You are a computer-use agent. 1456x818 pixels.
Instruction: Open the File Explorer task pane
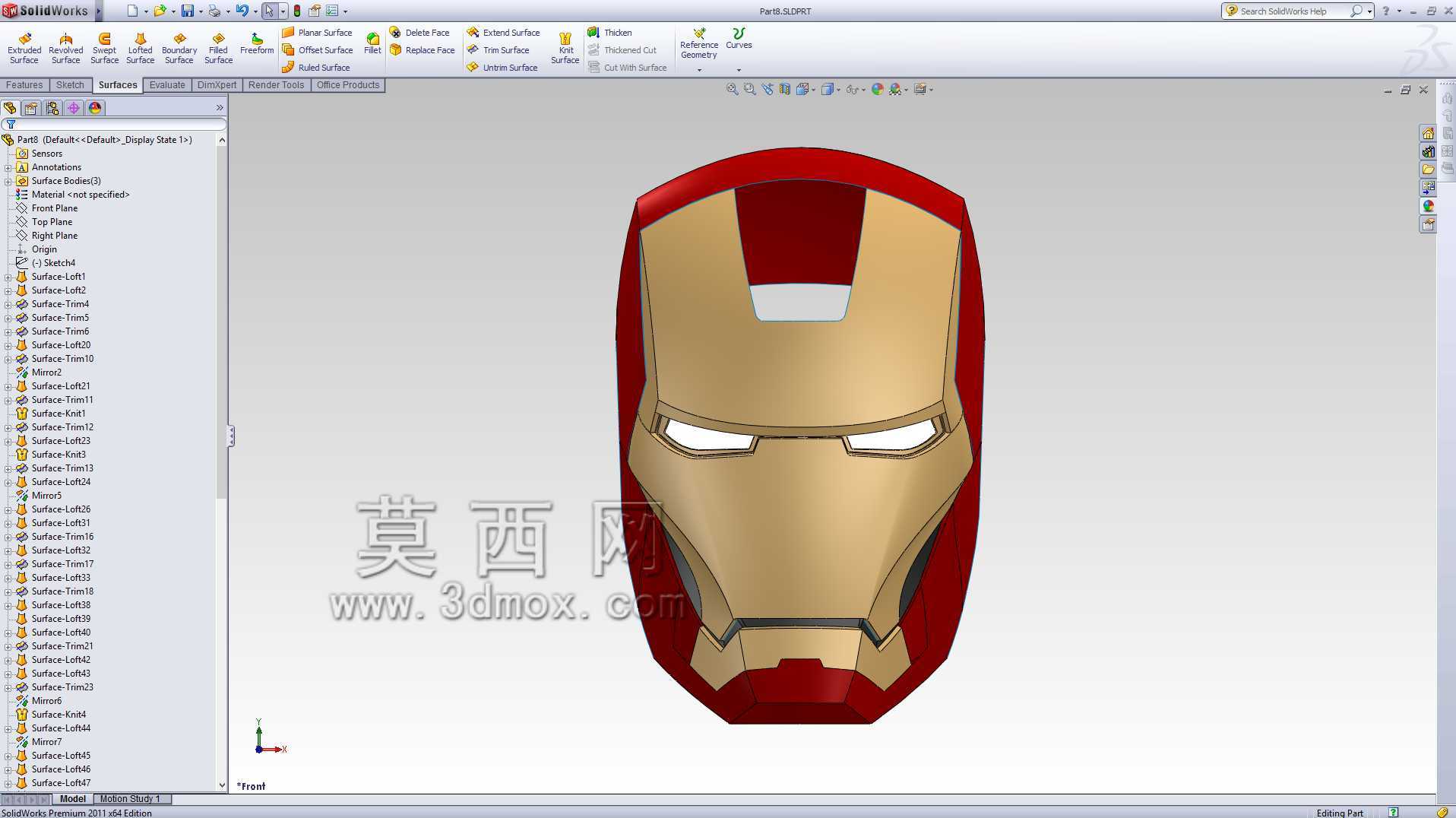(1428, 170)
